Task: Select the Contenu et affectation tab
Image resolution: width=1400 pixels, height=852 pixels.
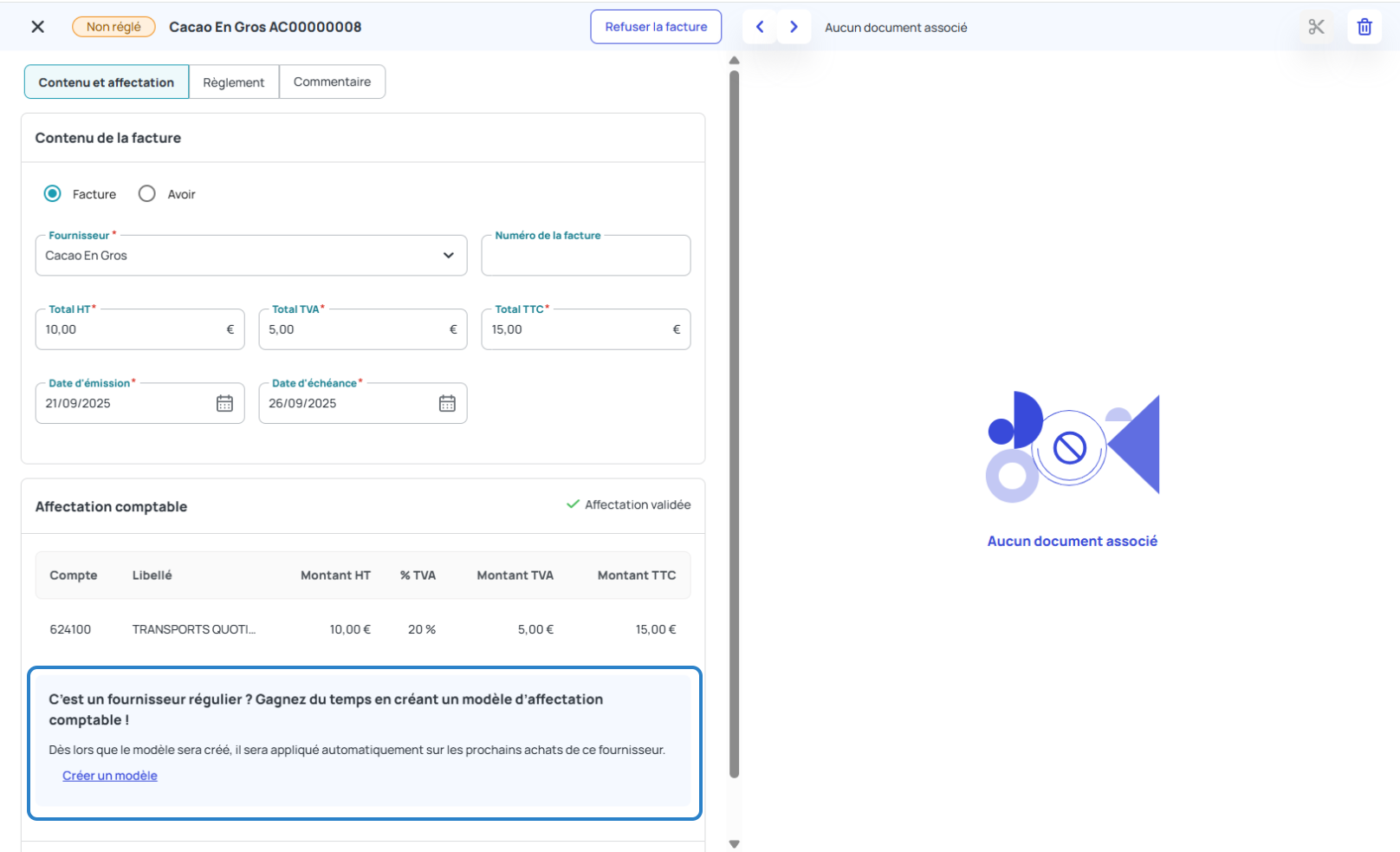Action: point(106,82)
